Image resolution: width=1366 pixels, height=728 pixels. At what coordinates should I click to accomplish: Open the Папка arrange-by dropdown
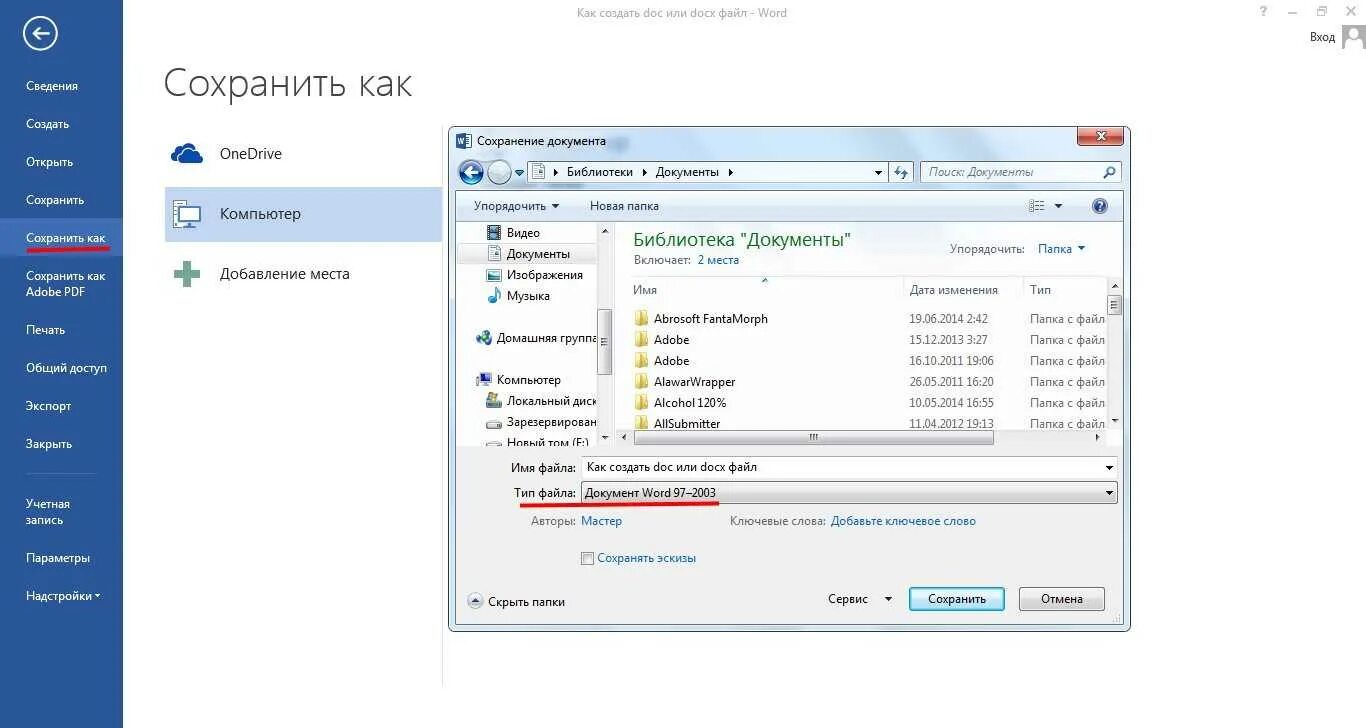click(1061, 249)
